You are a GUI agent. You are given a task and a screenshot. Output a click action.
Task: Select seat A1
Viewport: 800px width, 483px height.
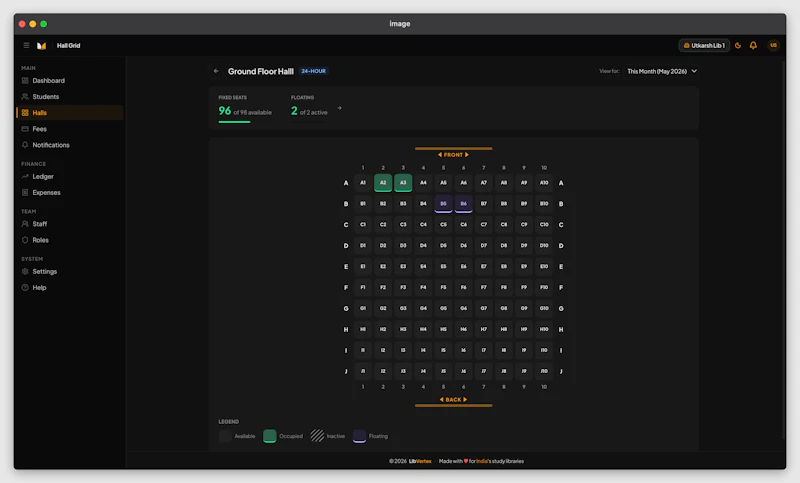363,183
